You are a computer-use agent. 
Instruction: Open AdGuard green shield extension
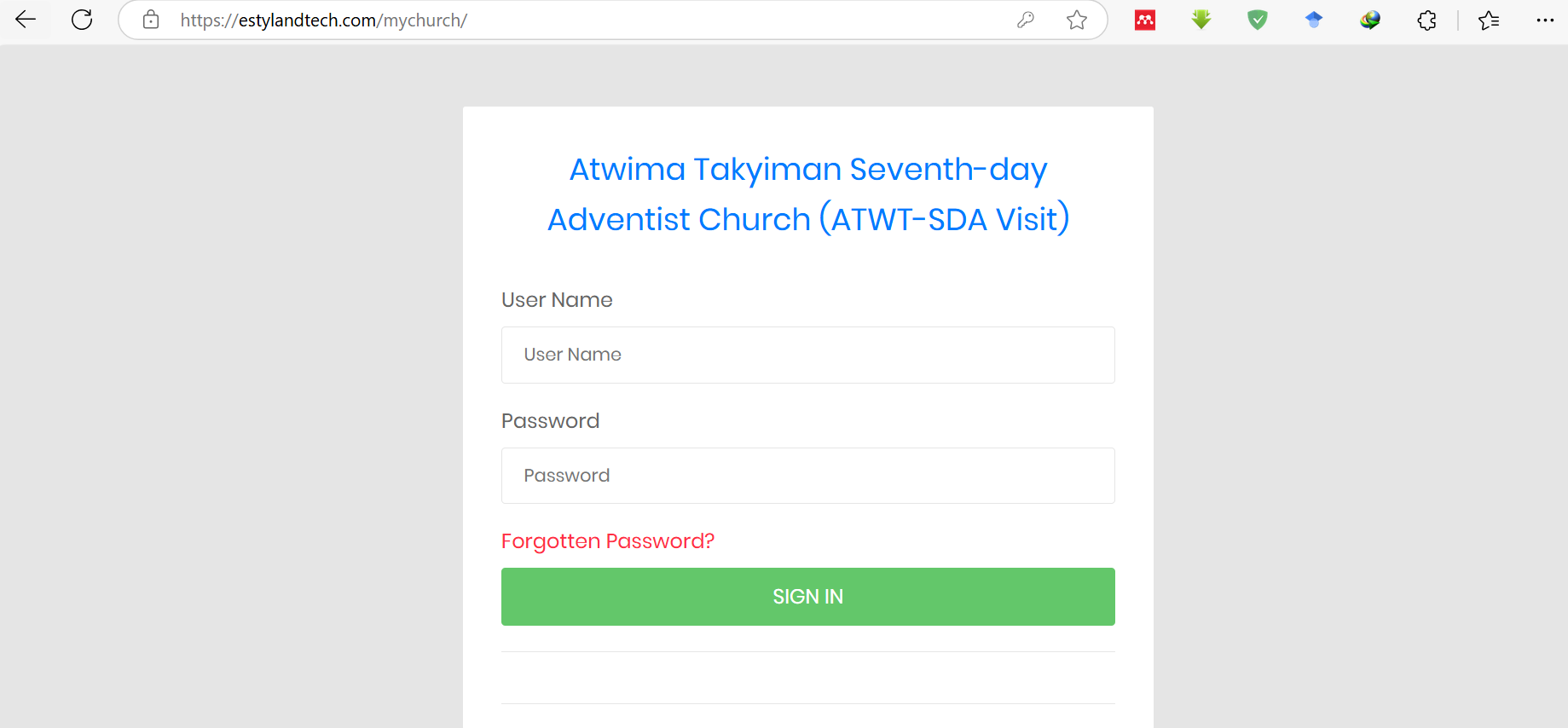coord(1258,20)
